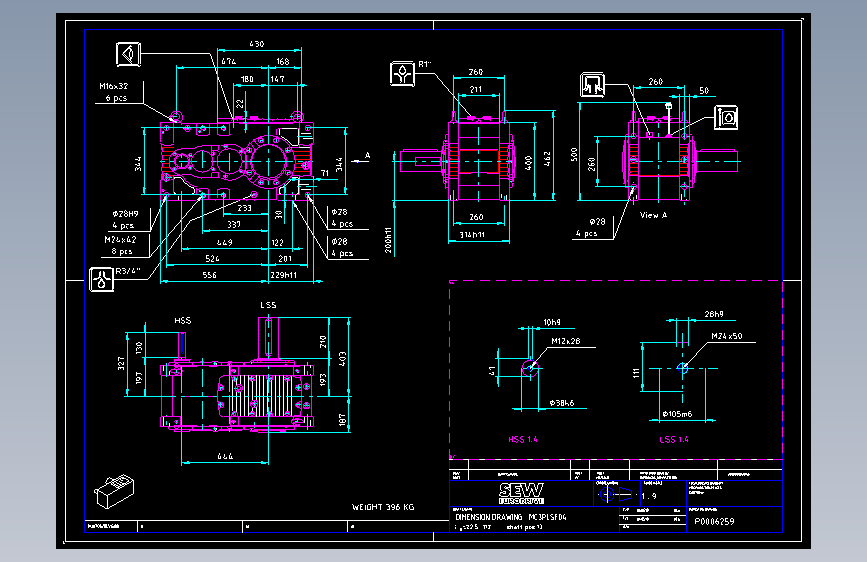Select the 197 vertical dimension

tap(138, 378)
